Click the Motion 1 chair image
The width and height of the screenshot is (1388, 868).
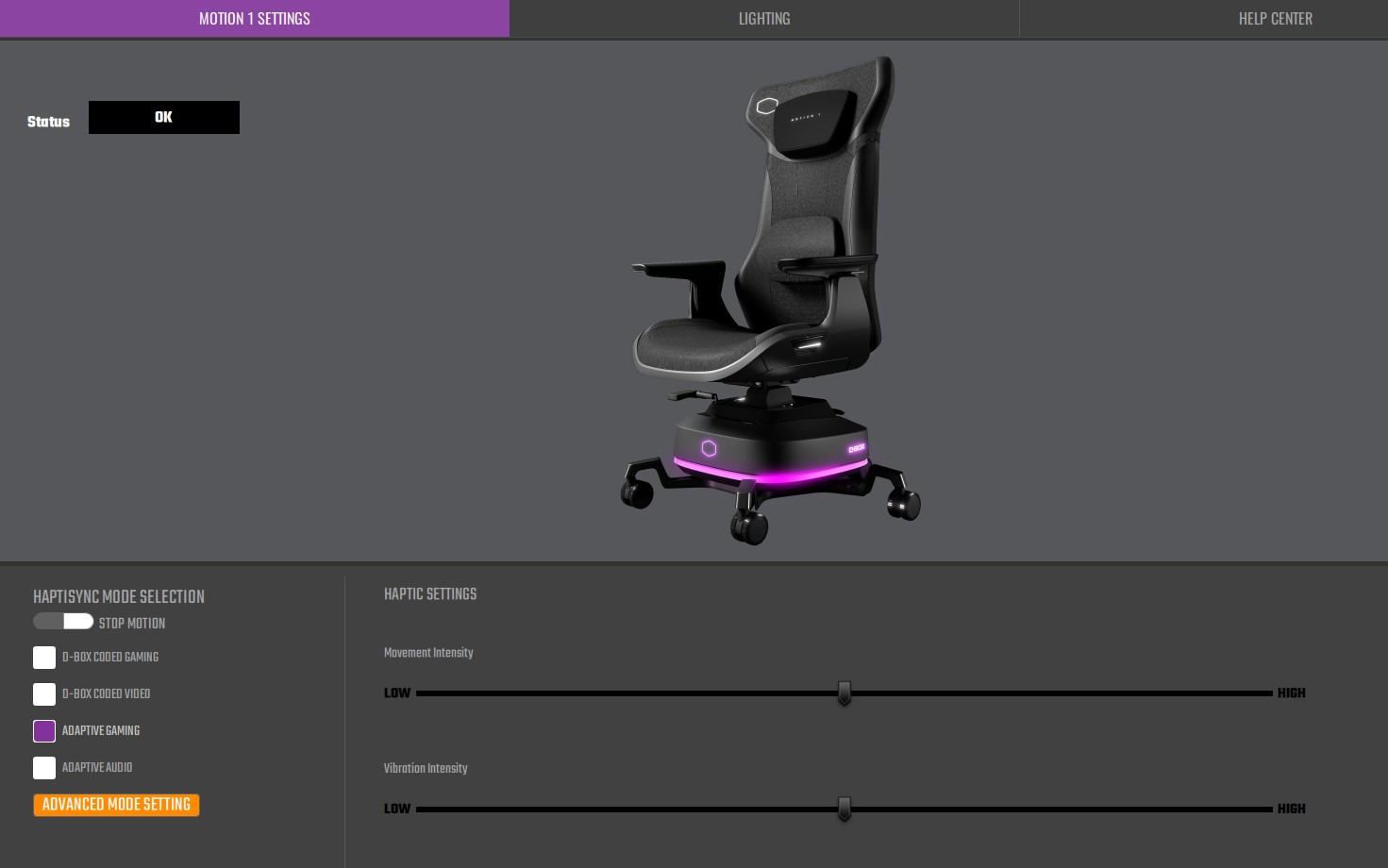769,302
